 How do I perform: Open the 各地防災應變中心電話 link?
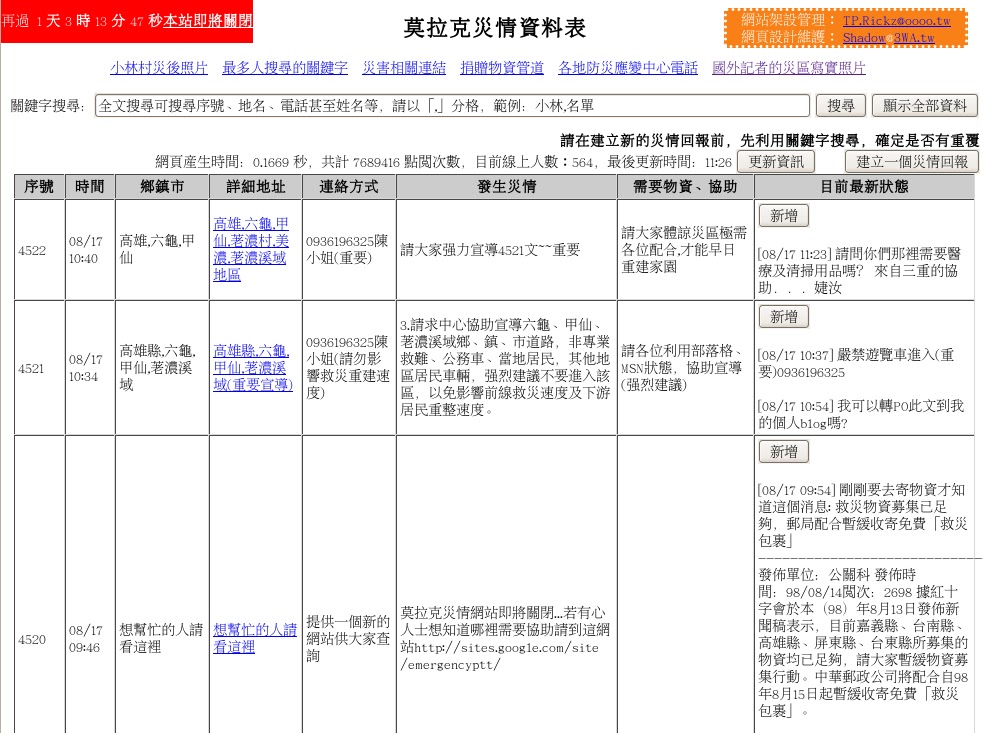[628, 68]
